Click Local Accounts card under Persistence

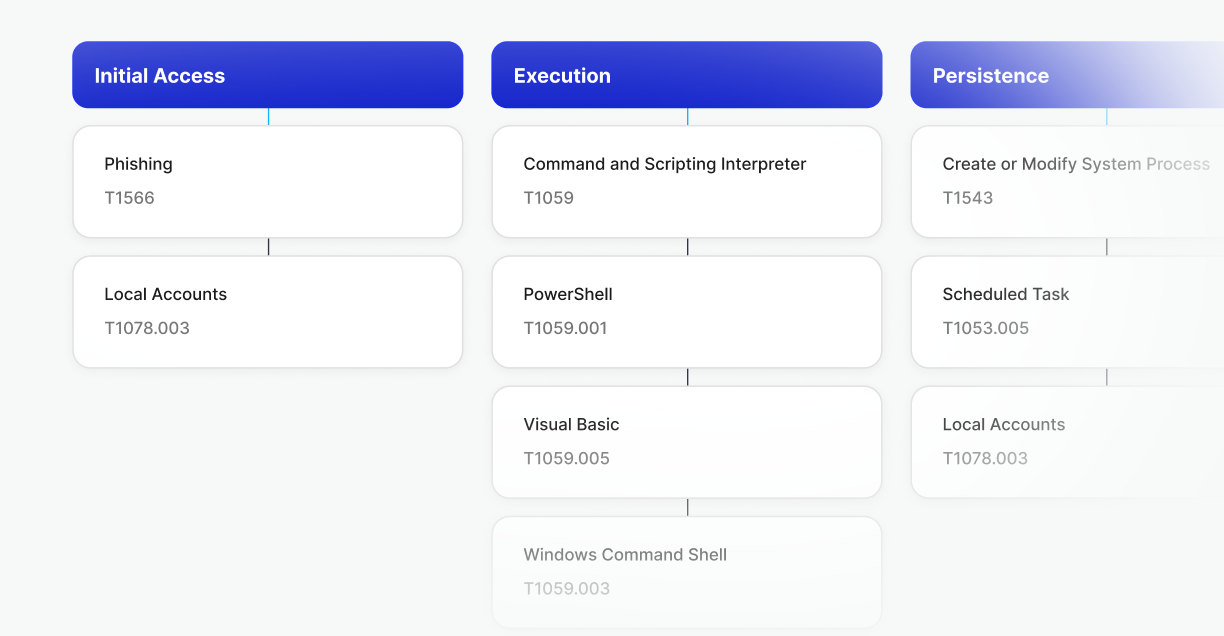tap(1066, 441)
